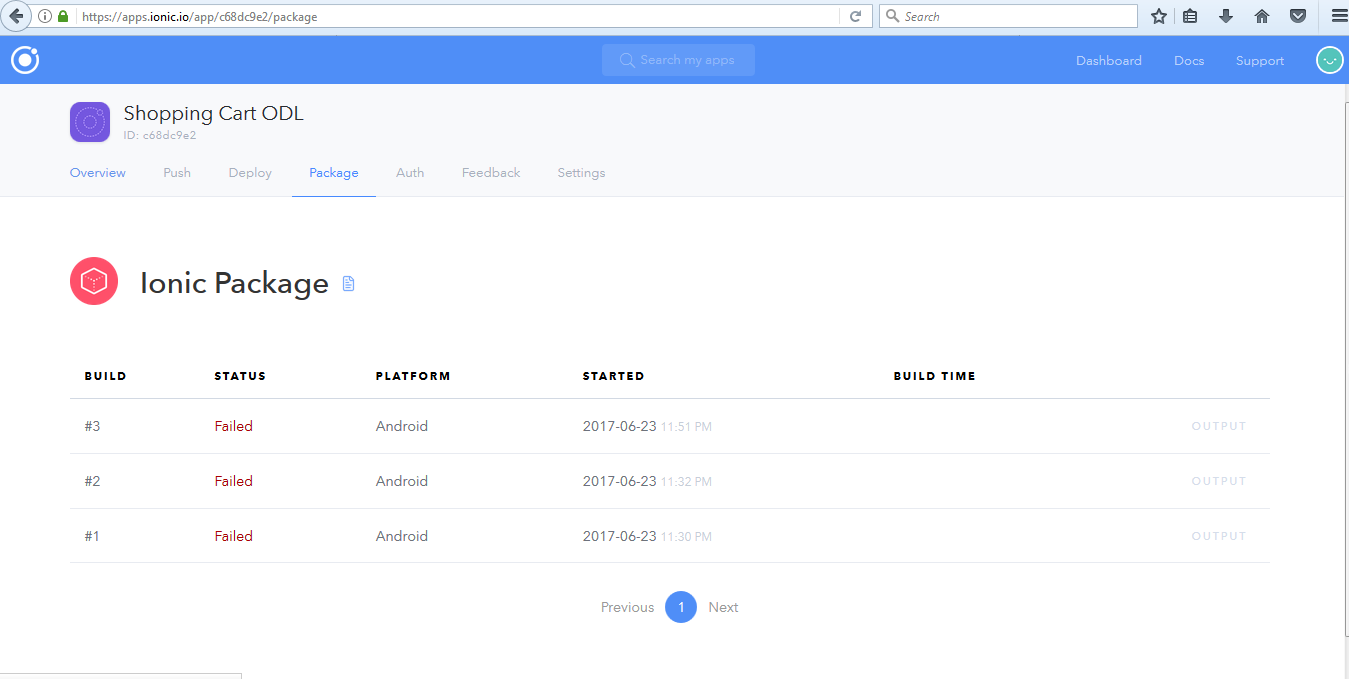Show bookmarks list icon in toolbar
The height and width of the screenshot is (679, 1349).
tap(1190, 16)
